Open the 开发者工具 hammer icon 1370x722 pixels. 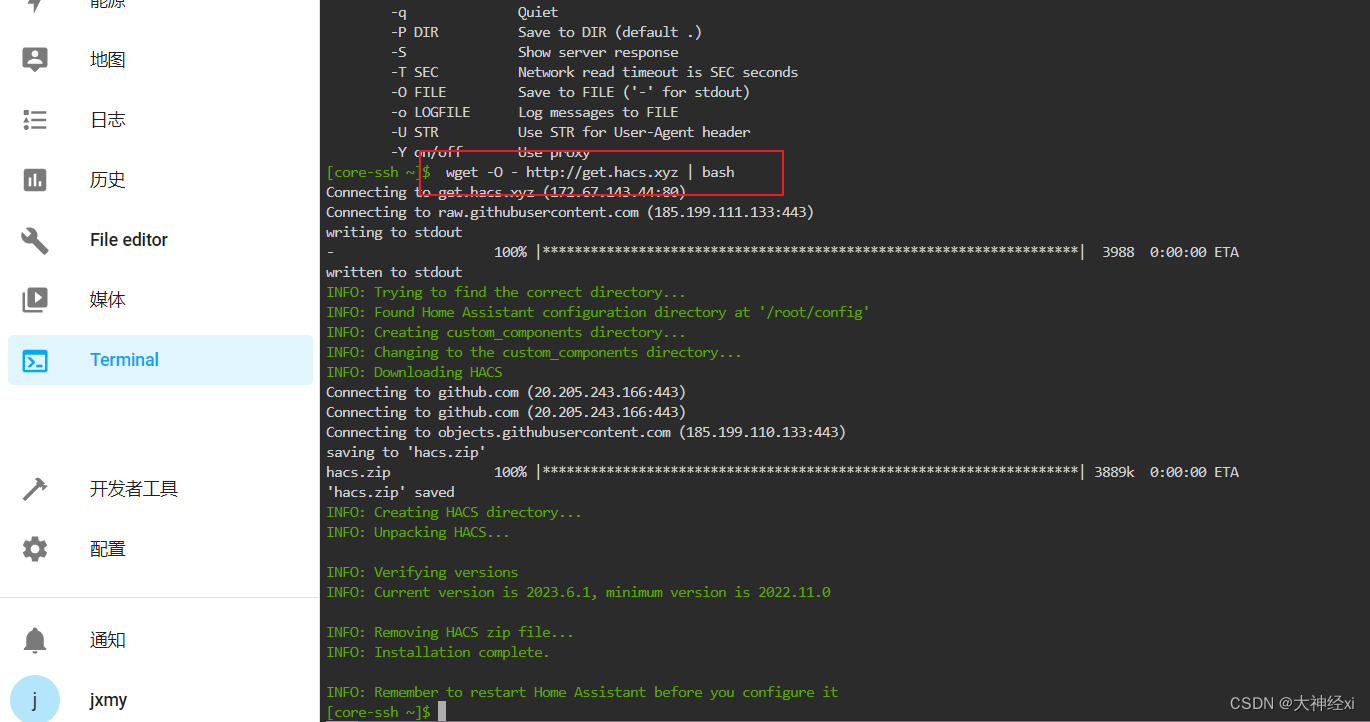[x=35, y=489]
